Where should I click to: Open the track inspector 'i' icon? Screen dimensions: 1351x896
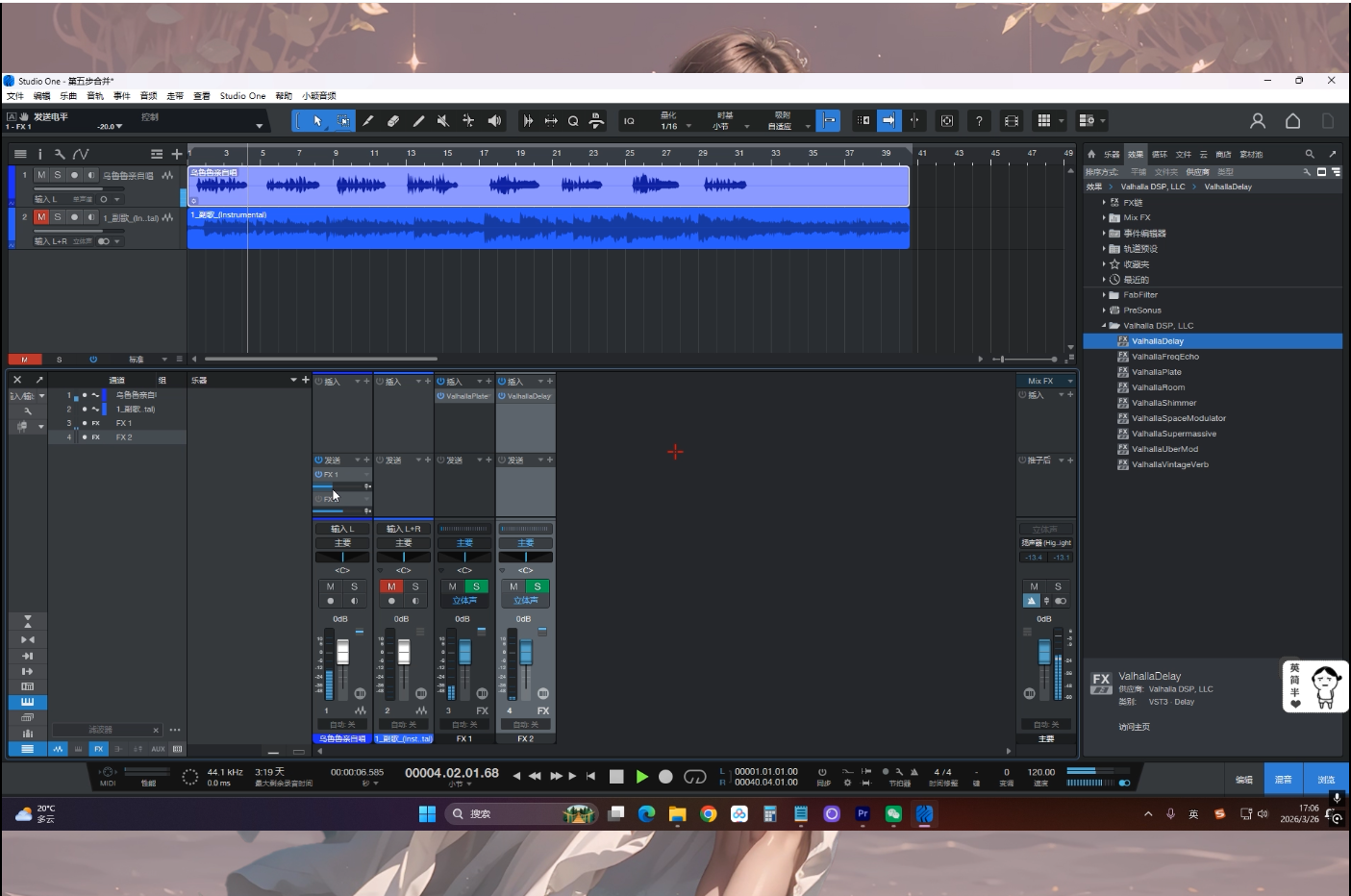click(x=39, y=154)
